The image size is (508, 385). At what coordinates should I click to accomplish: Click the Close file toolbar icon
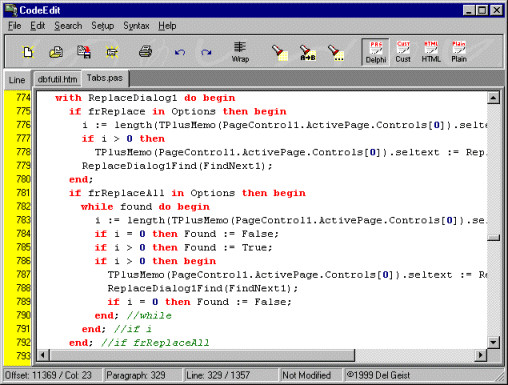click(112, 52)
